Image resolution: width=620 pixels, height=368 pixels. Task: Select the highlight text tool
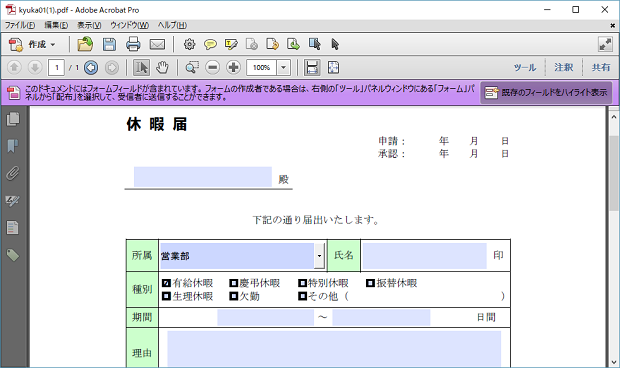pyautogui.click(x=231, y=44)
